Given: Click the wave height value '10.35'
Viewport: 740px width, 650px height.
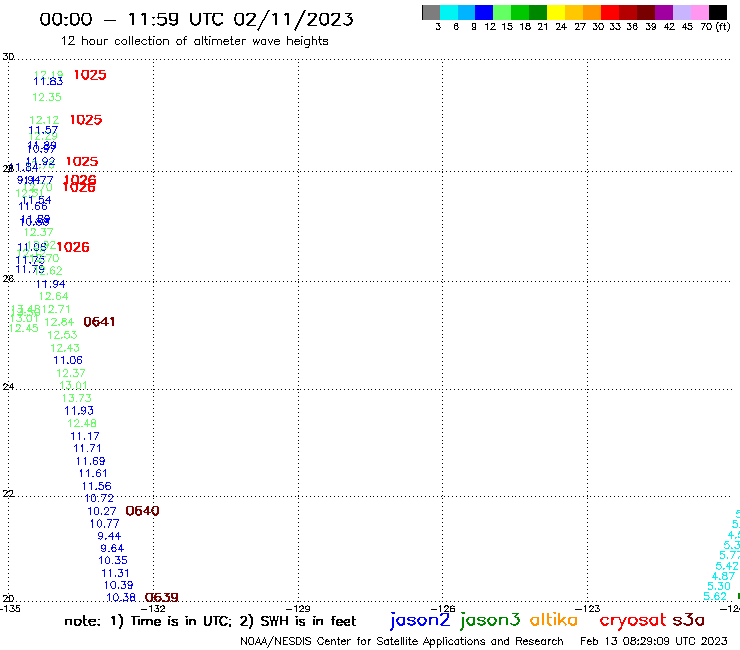Looking at the screenshot, I should [113, 561].
